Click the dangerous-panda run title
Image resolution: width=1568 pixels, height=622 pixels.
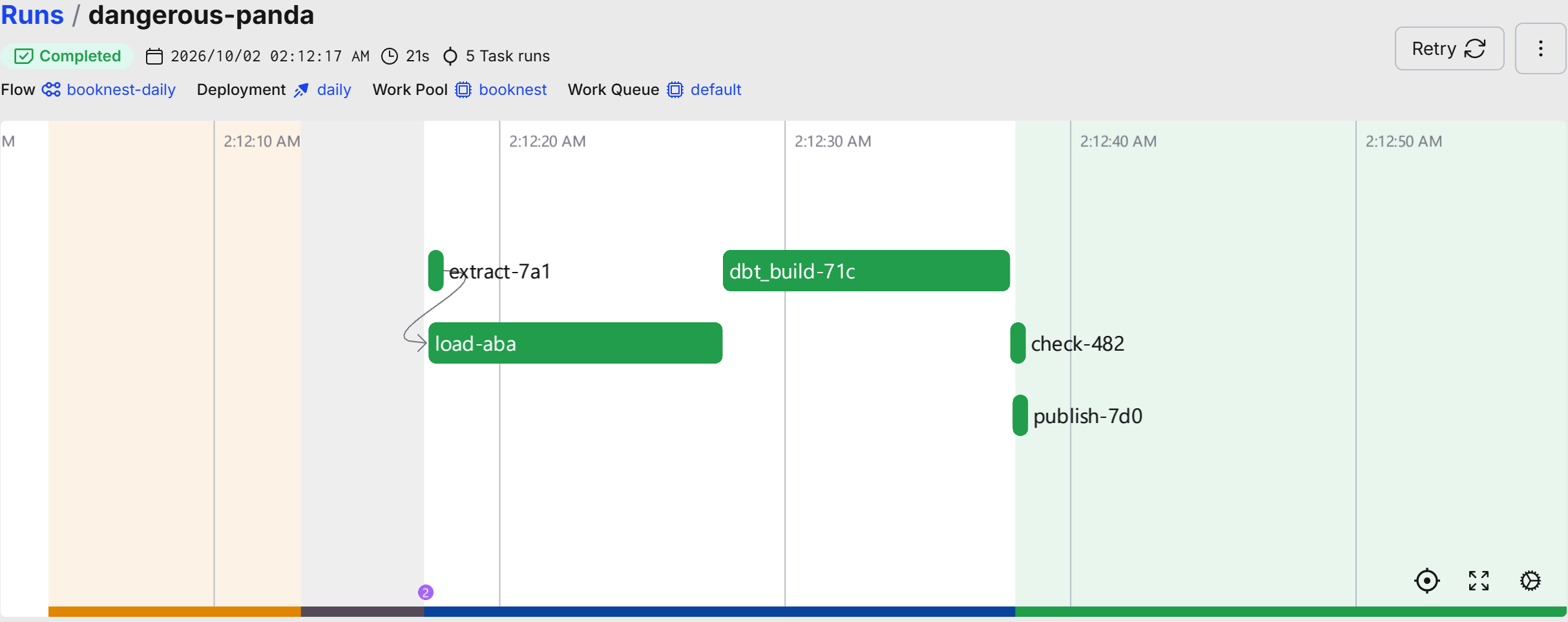pos(201,15)
